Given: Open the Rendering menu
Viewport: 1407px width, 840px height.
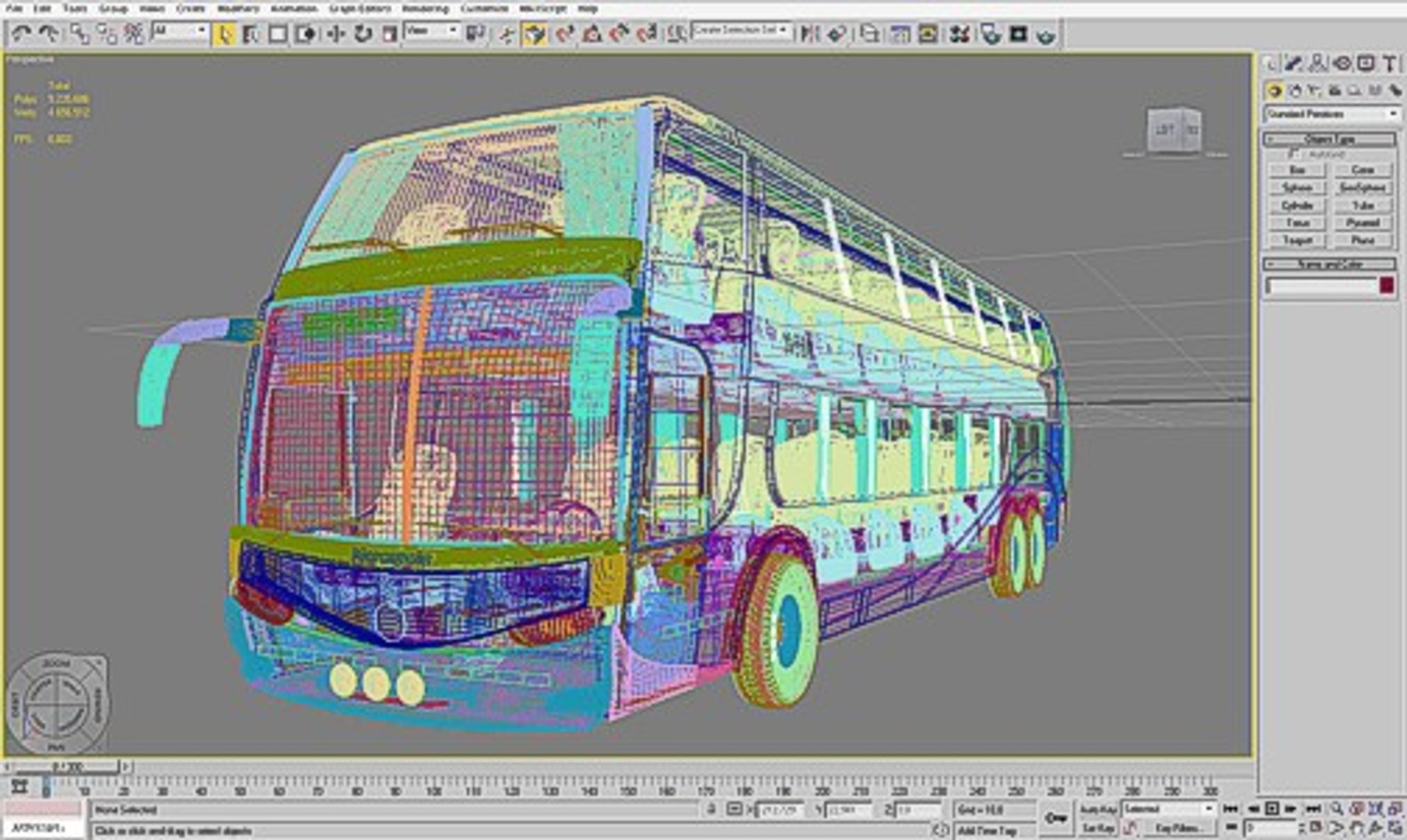Looking at the screenshot, I should [x=425, y=9].
